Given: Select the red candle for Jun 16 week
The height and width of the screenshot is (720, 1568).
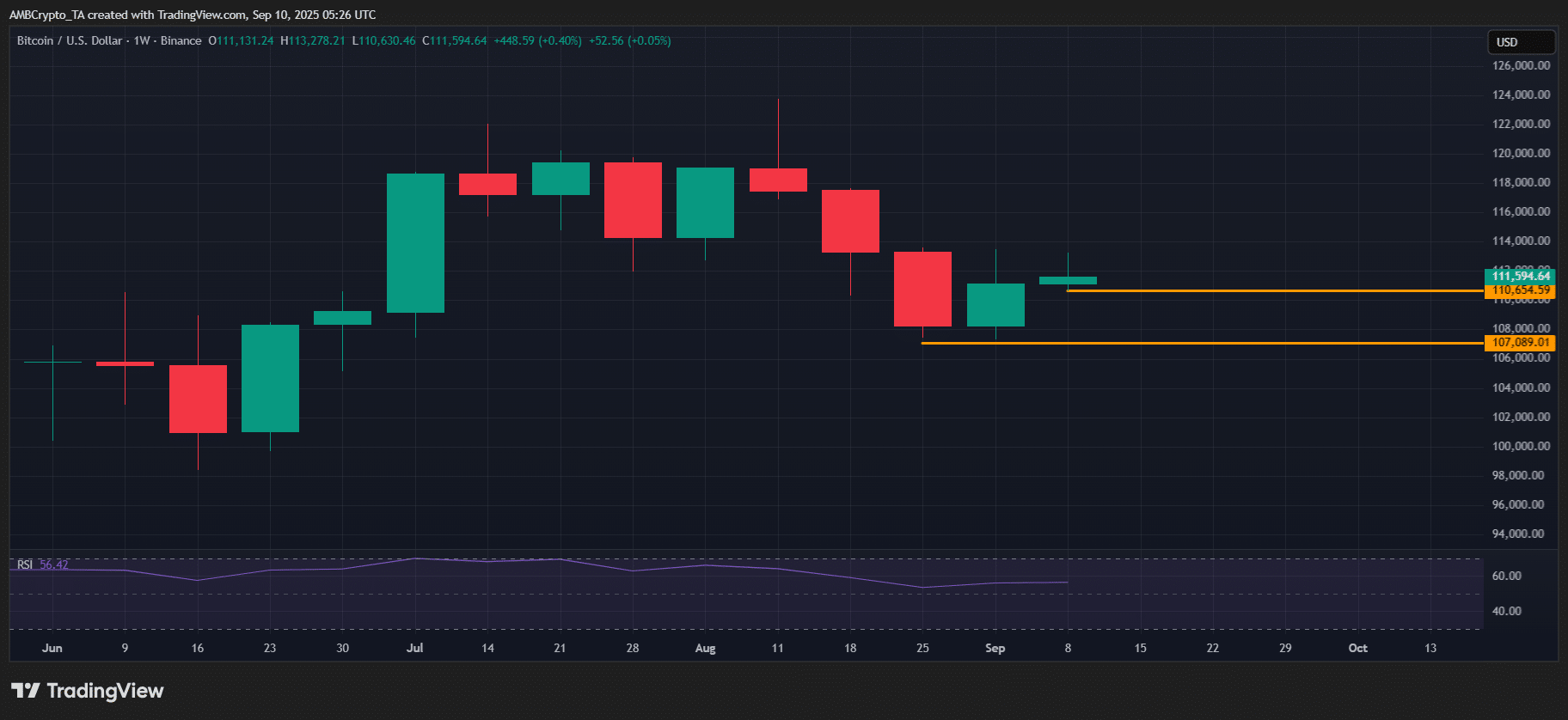Looking at the screenshot, I should (198, 399).
